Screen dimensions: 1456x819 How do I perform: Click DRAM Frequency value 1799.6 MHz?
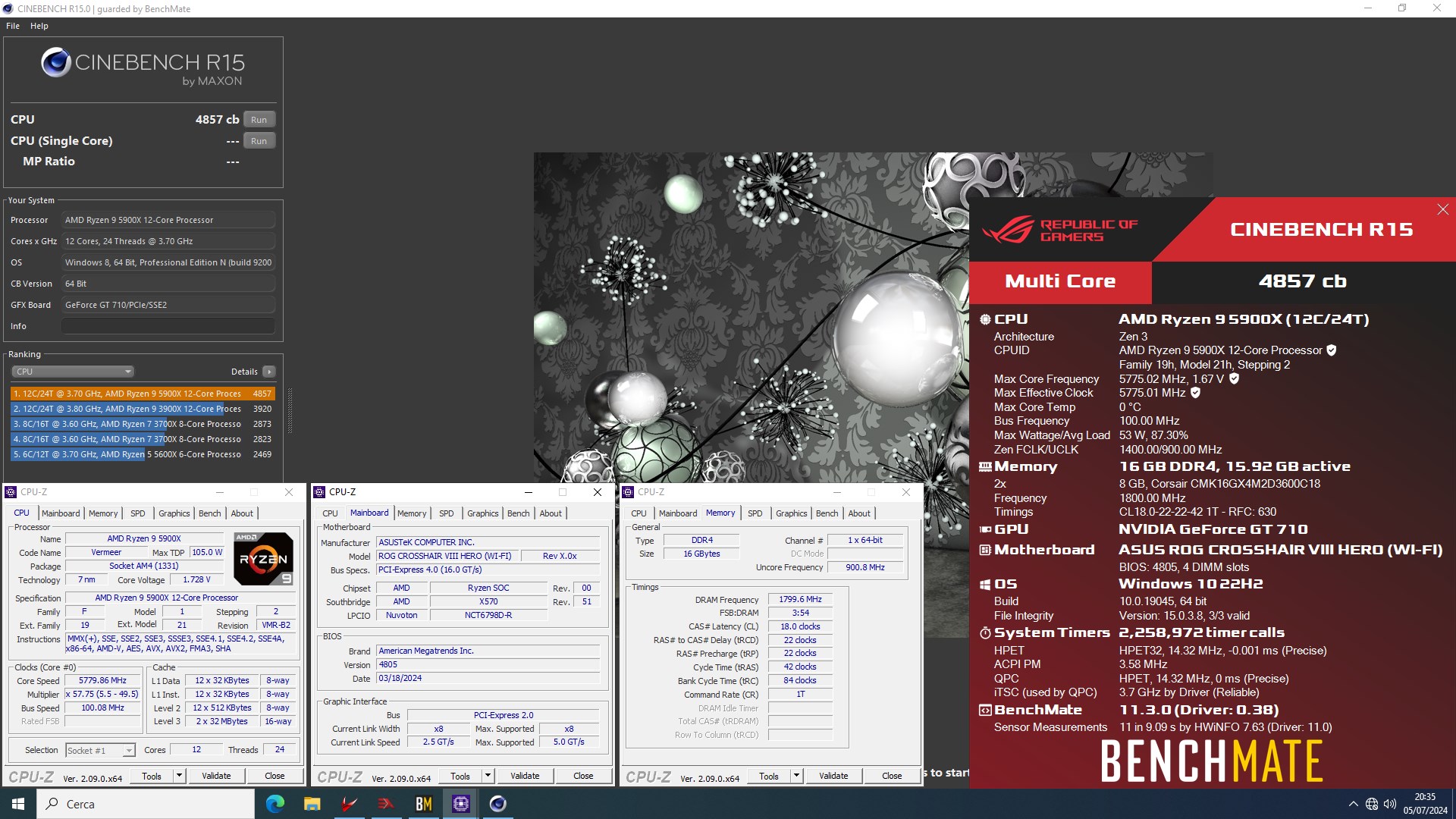[x=800, y=599]
